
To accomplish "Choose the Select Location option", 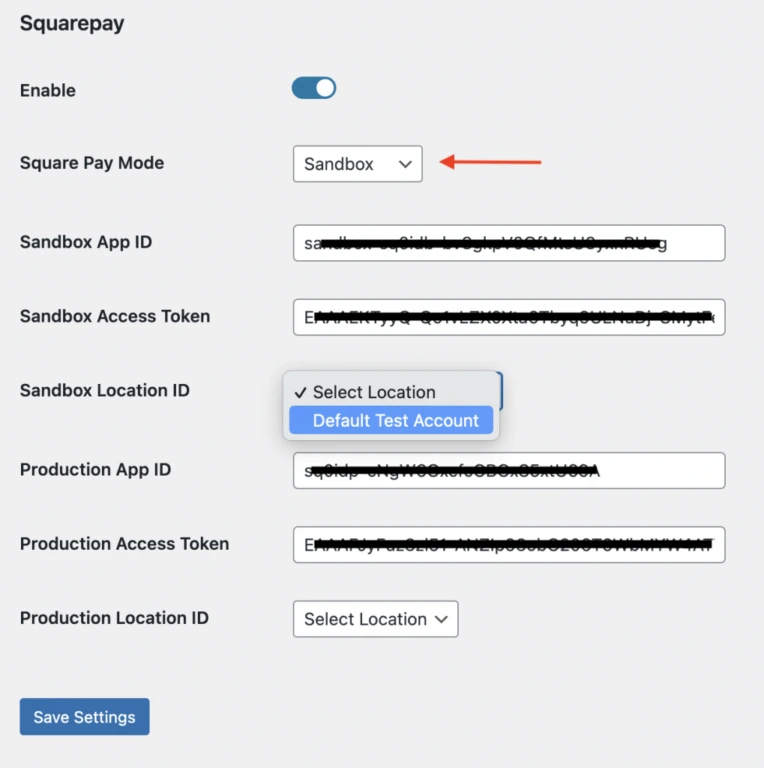I will click(x=391, y=392).
